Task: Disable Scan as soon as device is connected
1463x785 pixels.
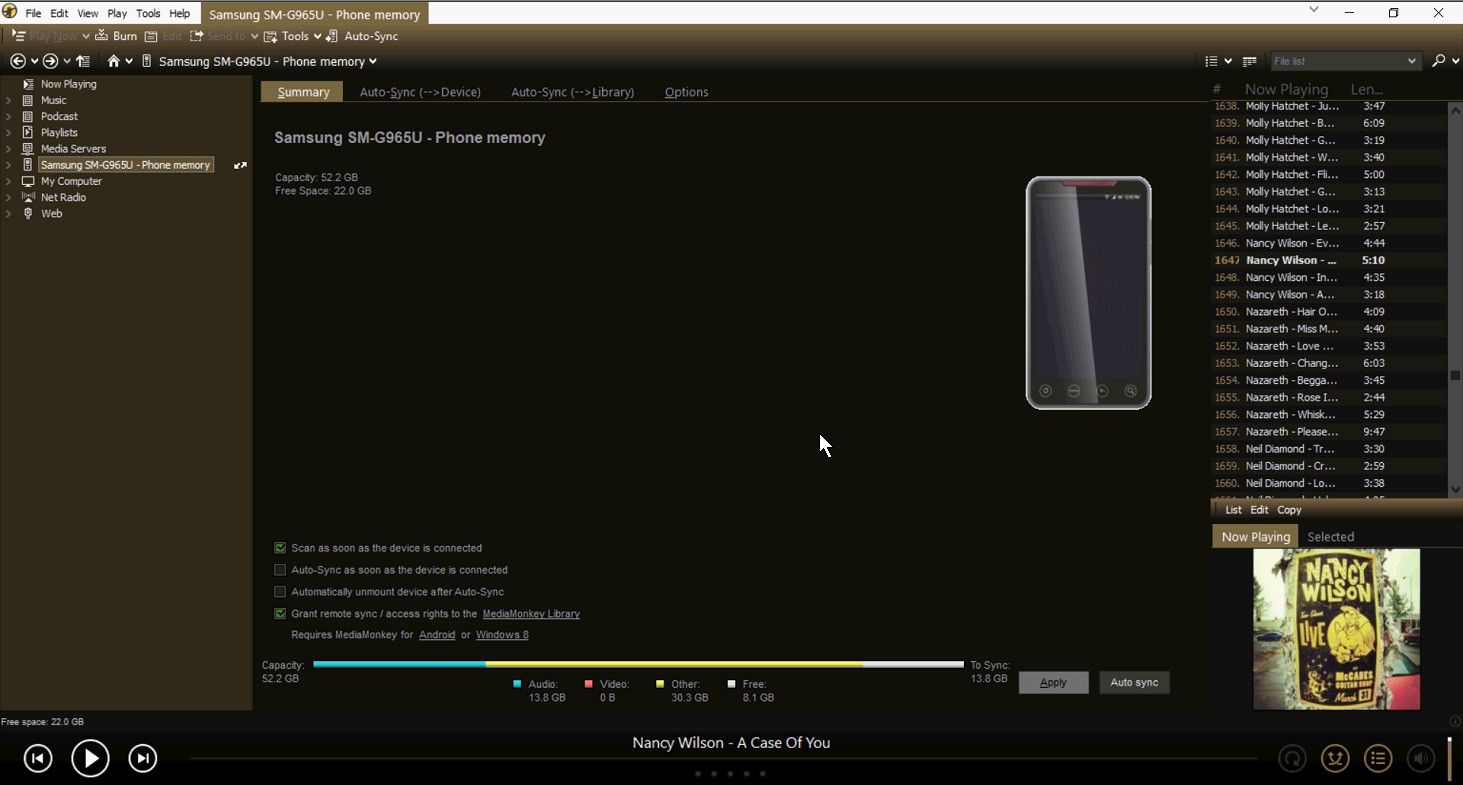Action: tap(280, 548)
